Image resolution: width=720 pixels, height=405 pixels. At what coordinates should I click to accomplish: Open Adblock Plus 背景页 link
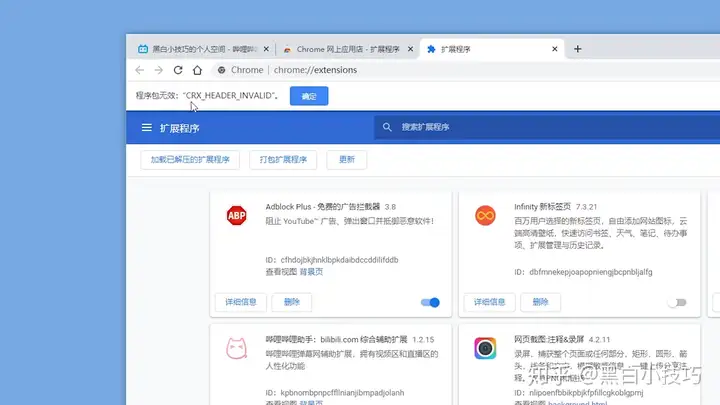click(x=311, y=272)
